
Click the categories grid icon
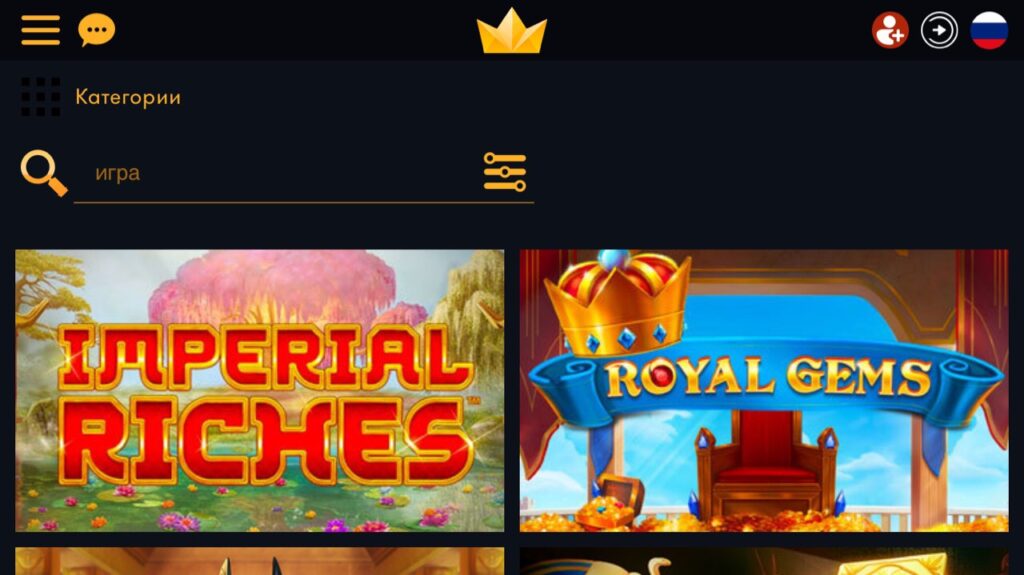[x=40, y=97]
